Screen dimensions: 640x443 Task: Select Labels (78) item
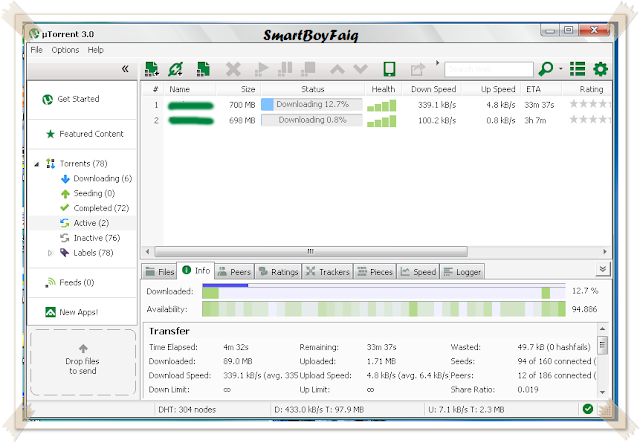87,253
